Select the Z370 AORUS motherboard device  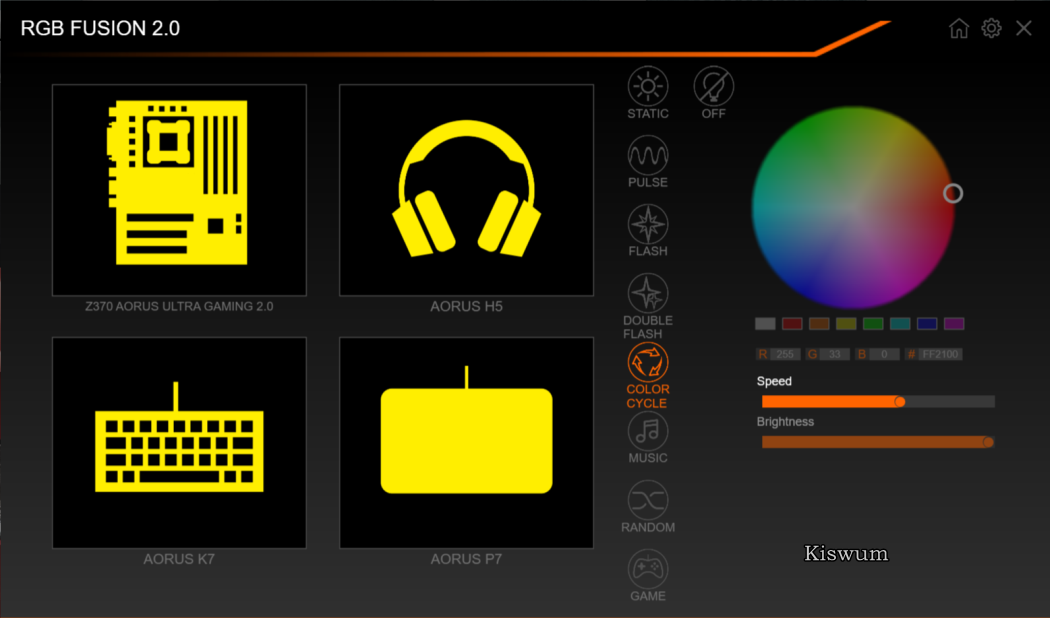tap(179, 190)
